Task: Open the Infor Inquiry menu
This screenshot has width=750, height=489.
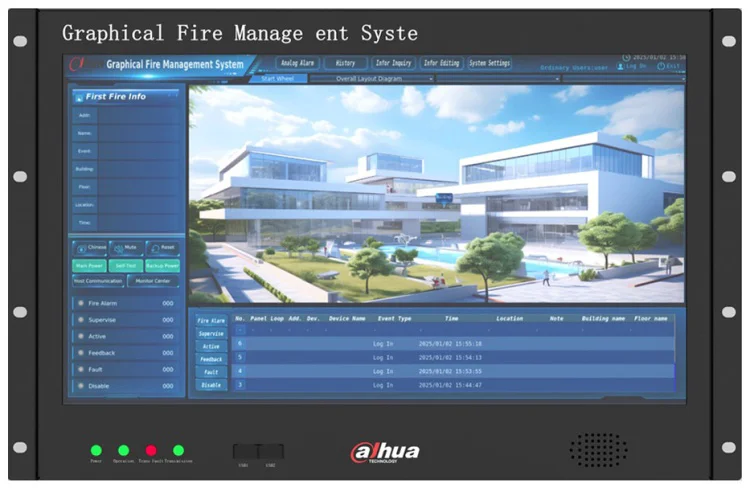Action: (393, 63)
